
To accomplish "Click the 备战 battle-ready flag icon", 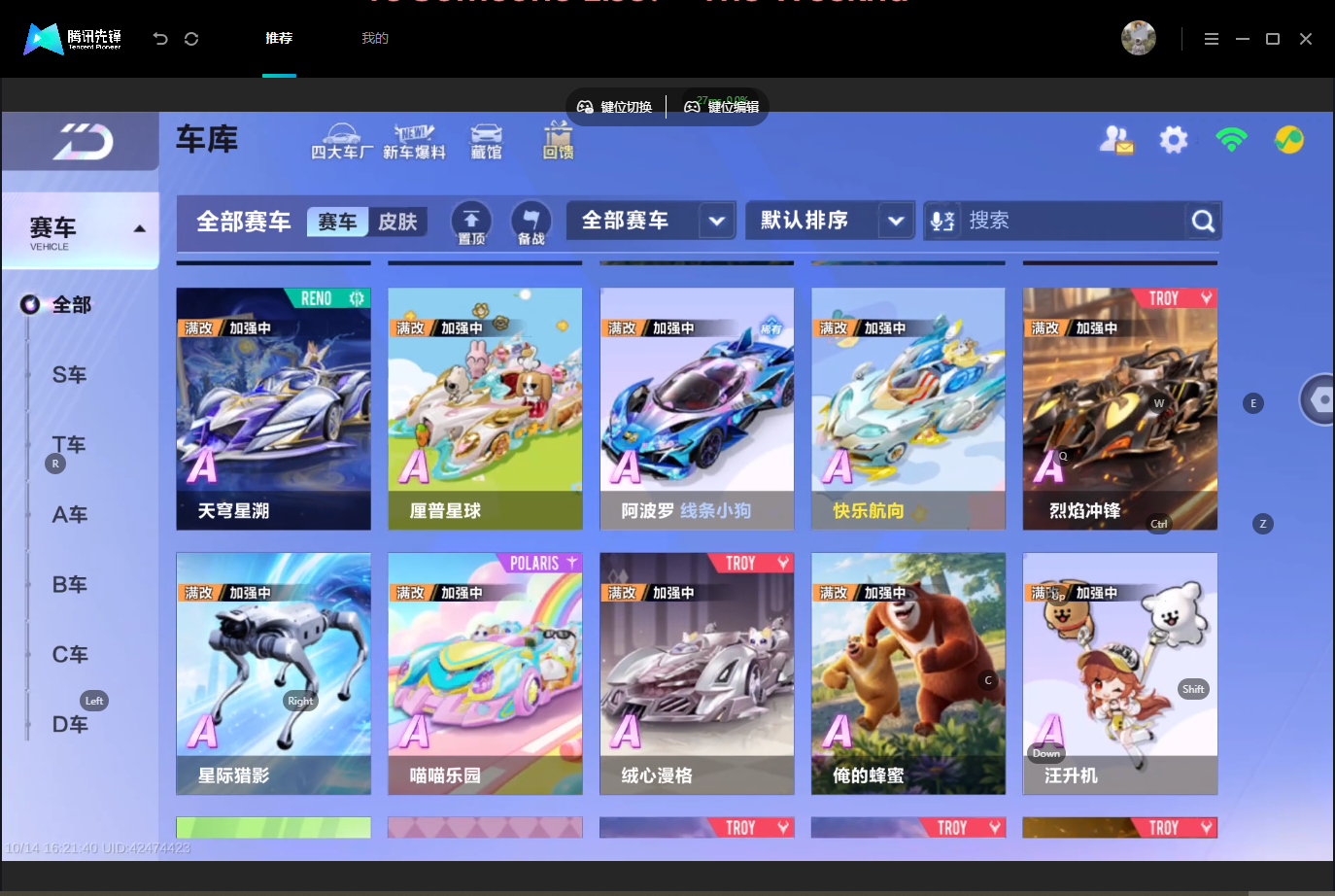I will 531,223.
